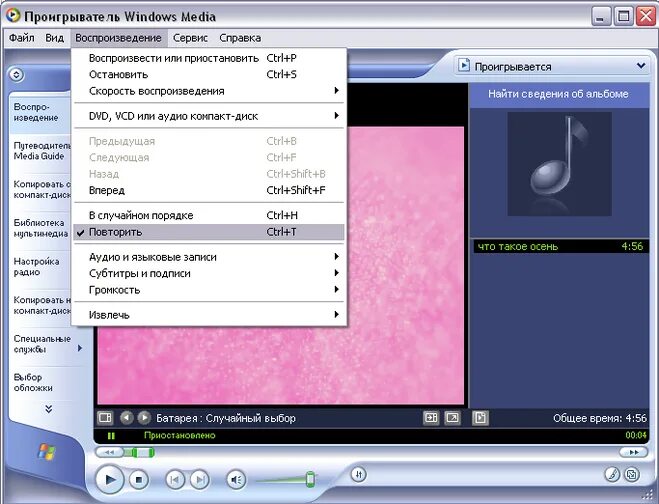Open the Сервис menu
Screen dimensions: 659x504
190,38
